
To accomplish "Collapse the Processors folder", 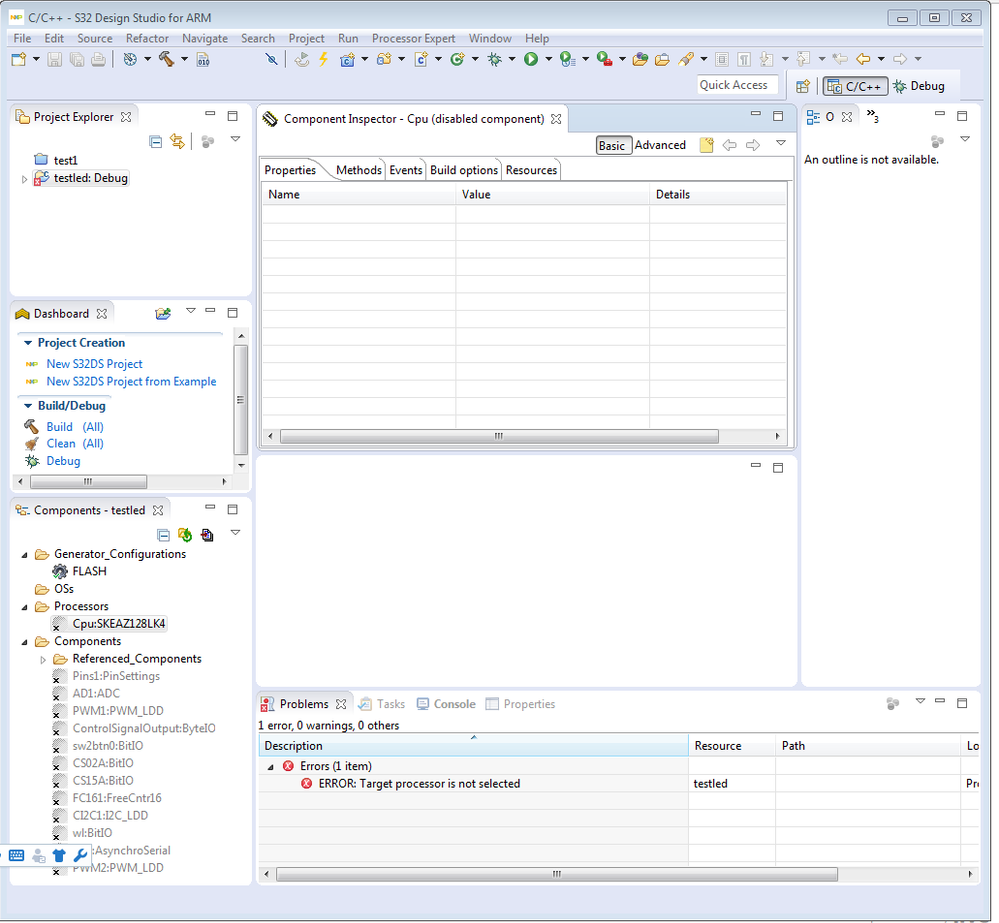I will pyautogui.click(x=24, y=607).
